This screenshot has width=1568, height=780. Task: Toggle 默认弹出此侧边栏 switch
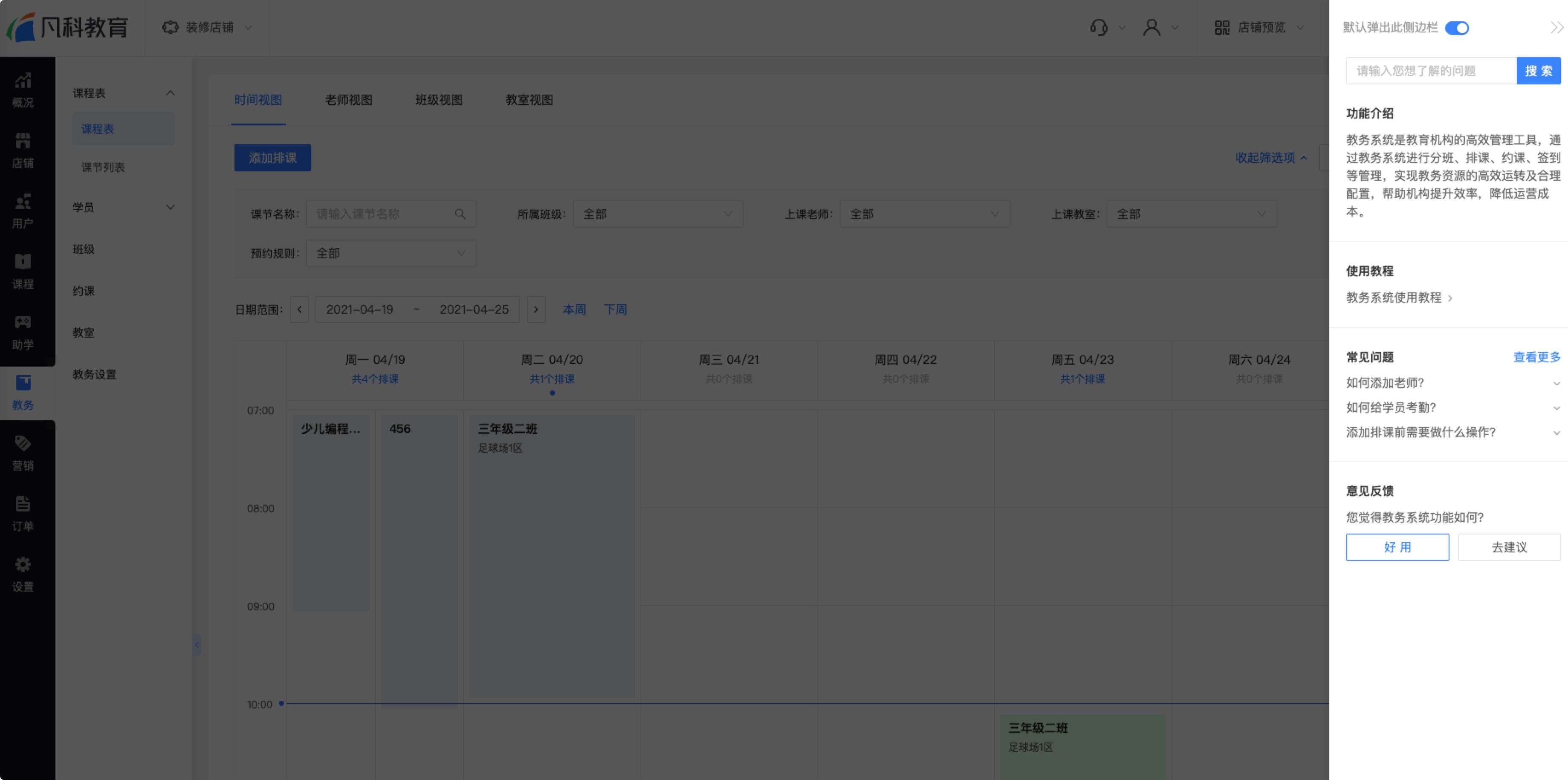pos(1457,28)
